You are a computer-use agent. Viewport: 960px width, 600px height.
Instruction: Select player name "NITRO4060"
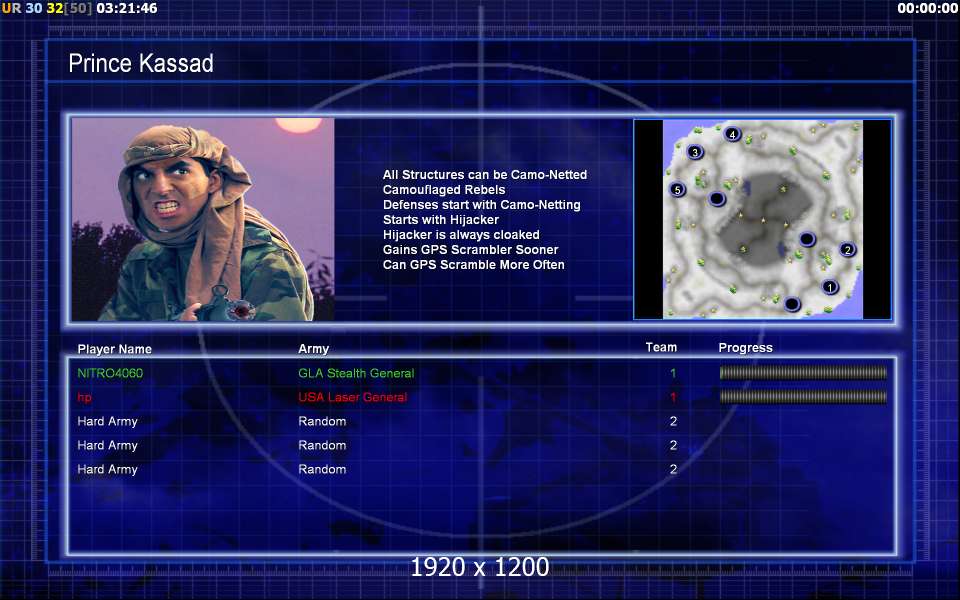coord(110,373)
